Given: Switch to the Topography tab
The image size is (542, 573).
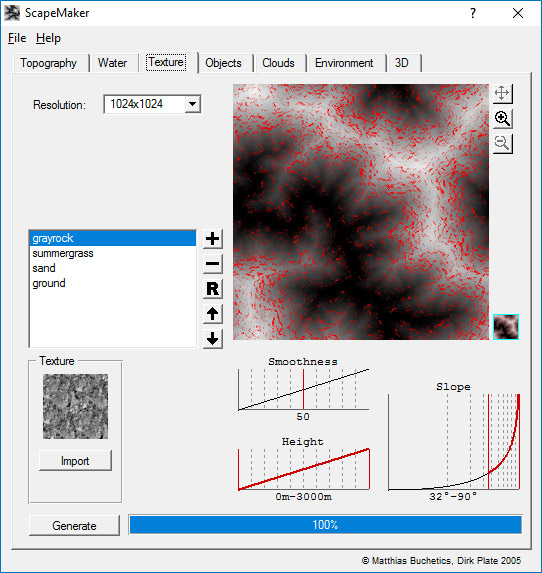Looking at the screenshot, I should click(x=49, y=63).
